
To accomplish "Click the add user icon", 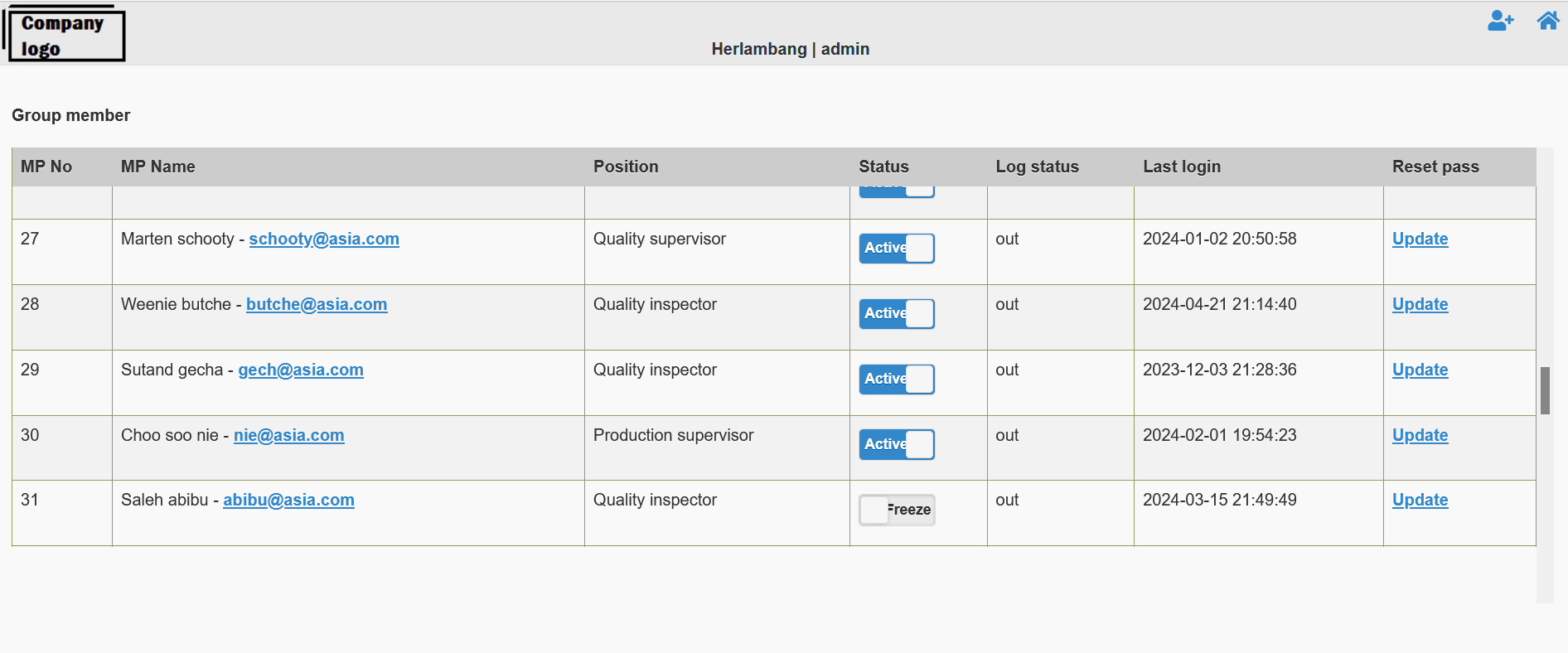I will [1500, 21].
